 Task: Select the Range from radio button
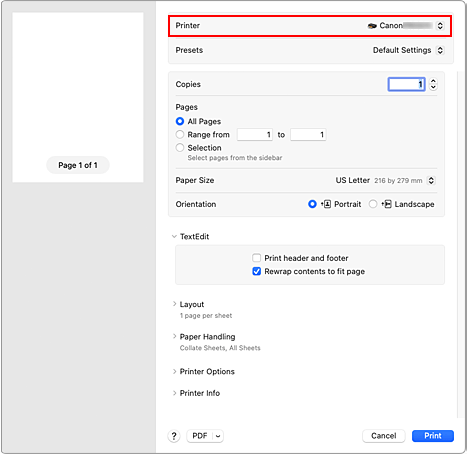(180, 135)
